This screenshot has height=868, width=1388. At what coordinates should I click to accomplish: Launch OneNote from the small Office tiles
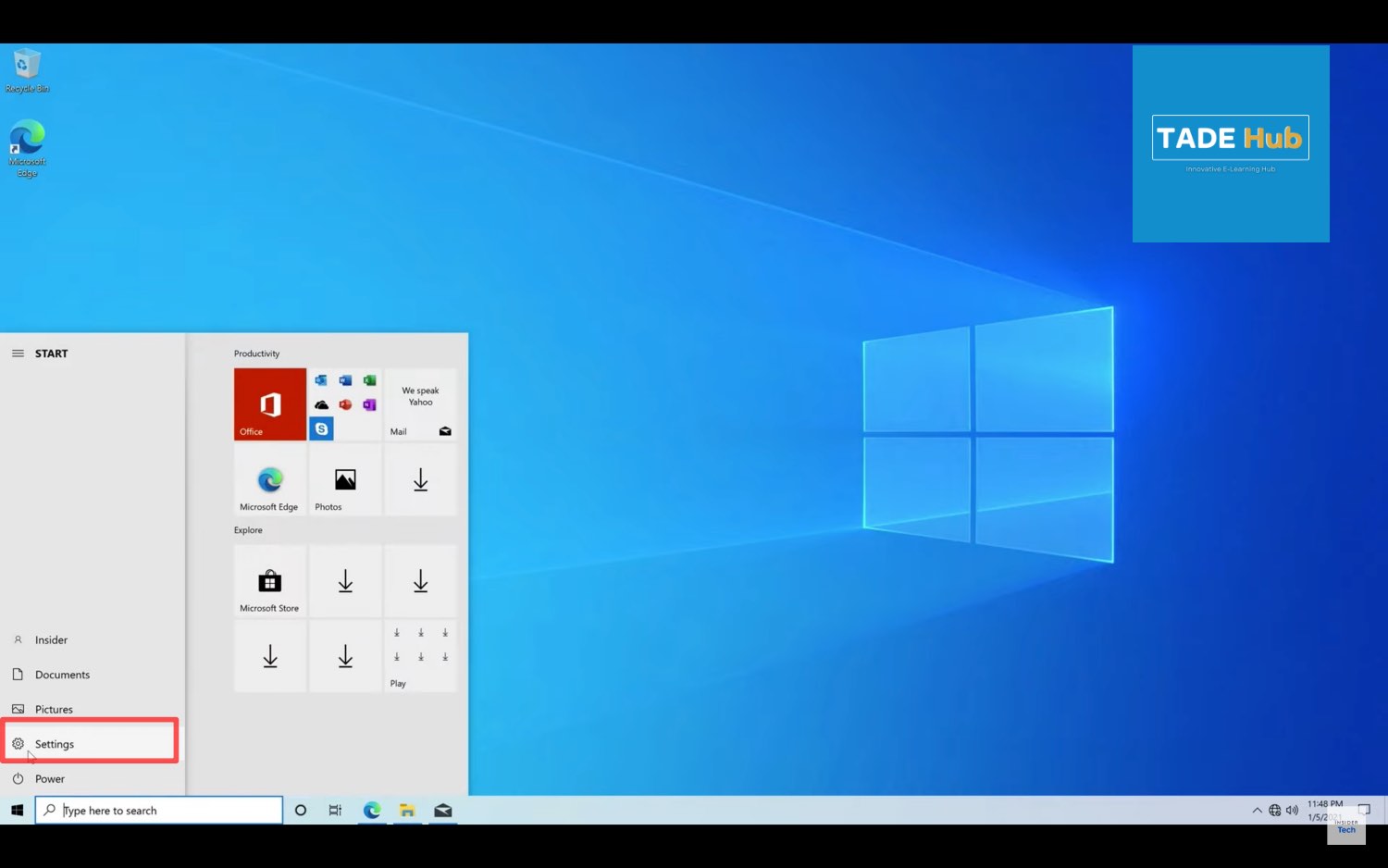tap(369, 404)
